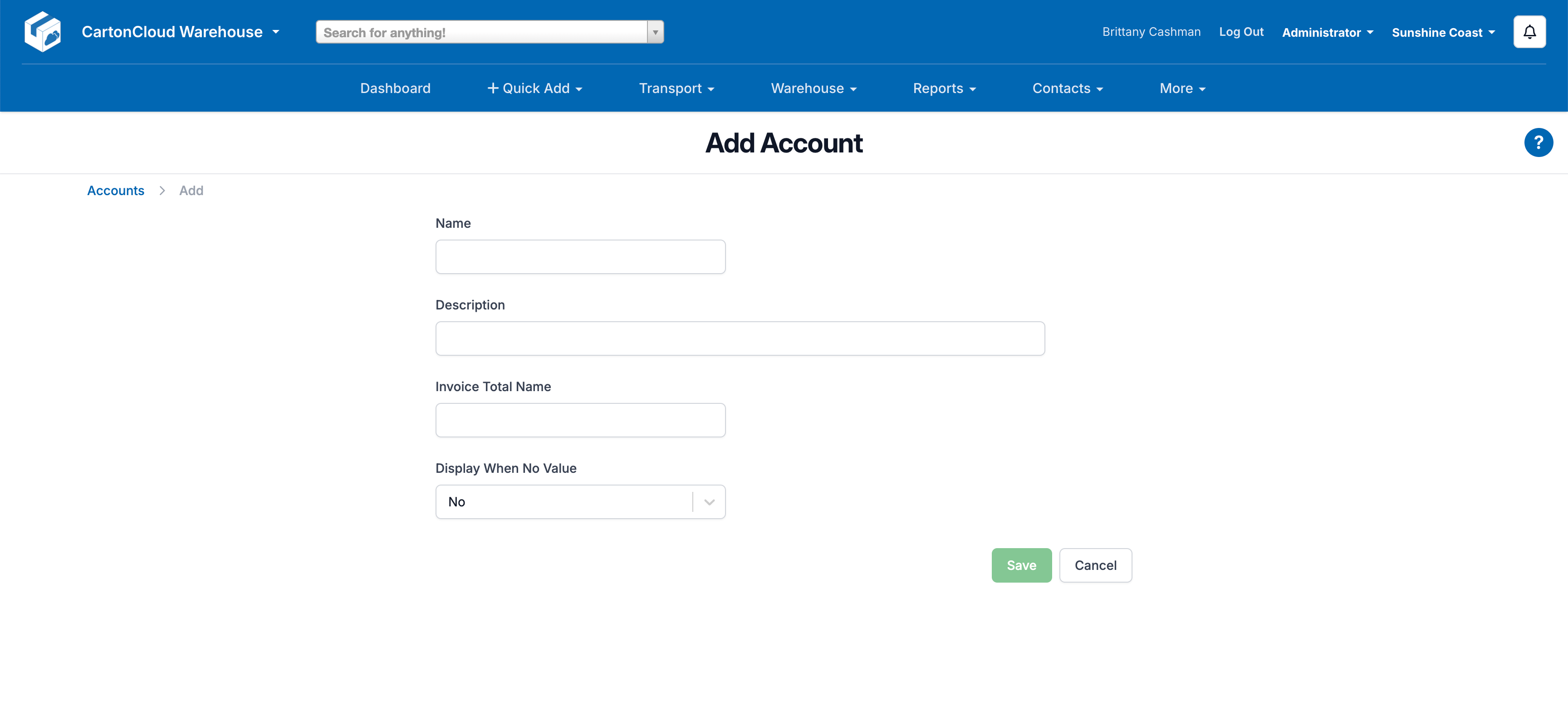Open the More menu
Image resolution: width=1568 pixels, height=726 pixels.
click(x=1181, y=88)
